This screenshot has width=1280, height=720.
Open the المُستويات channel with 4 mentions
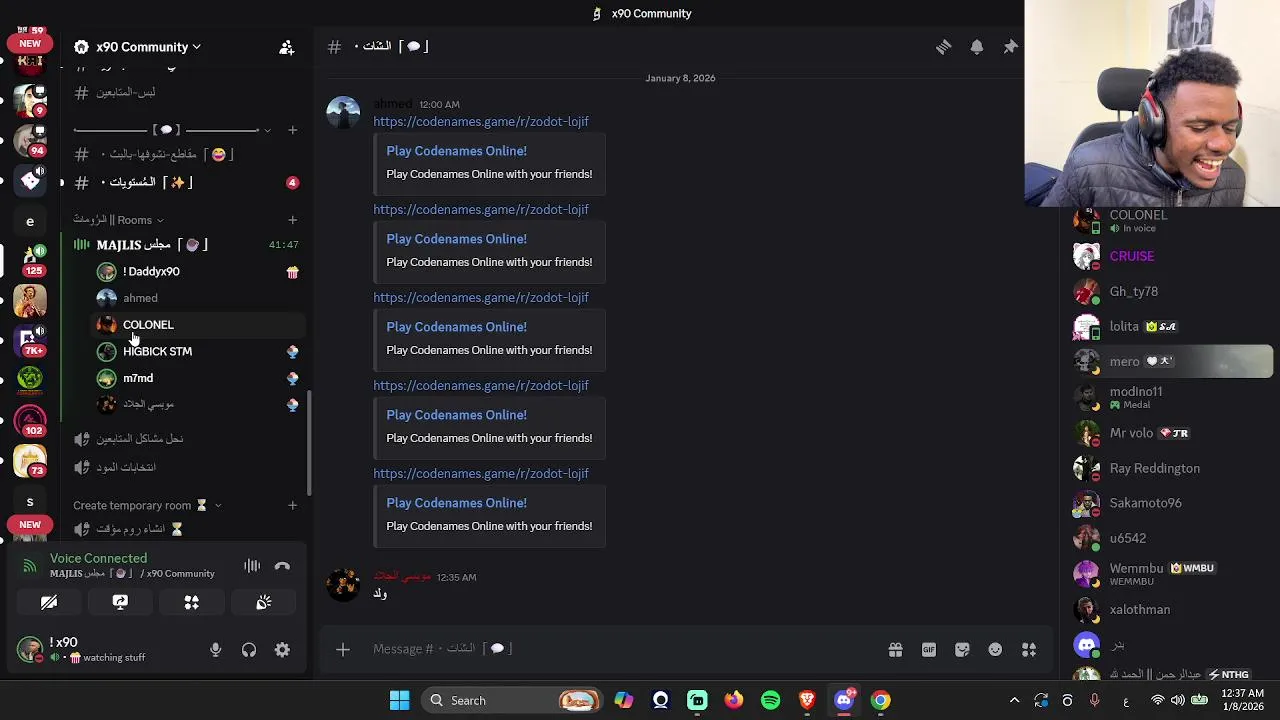pyautogui.click(x=186, y=182)
